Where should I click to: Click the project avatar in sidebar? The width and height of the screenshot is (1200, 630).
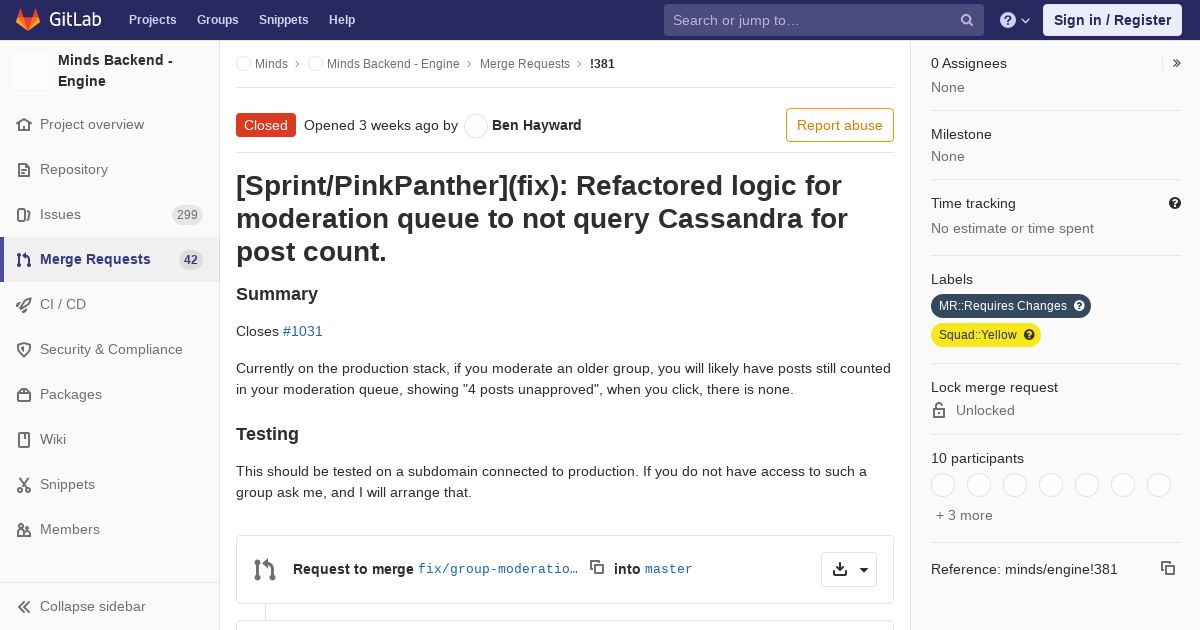30,71
